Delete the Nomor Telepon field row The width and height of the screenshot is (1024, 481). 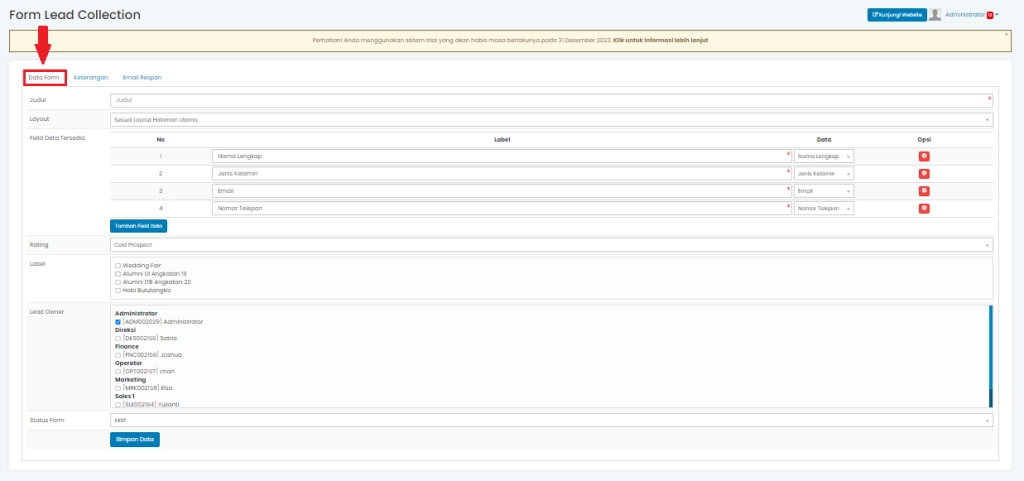pyautogui.click(x=924, y=208)
